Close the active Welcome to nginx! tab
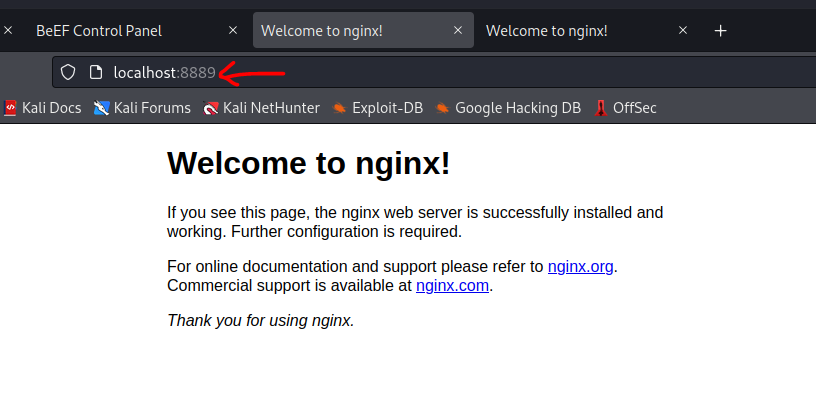 click(458, 31)
